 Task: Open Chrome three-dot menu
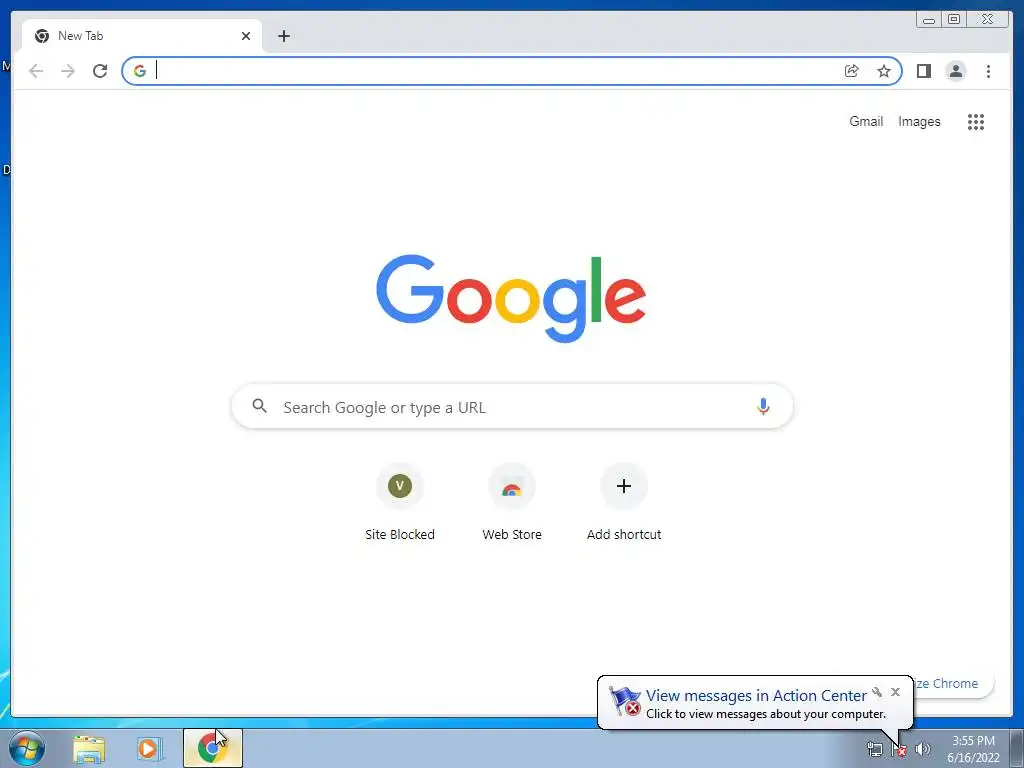pos(988,71)
